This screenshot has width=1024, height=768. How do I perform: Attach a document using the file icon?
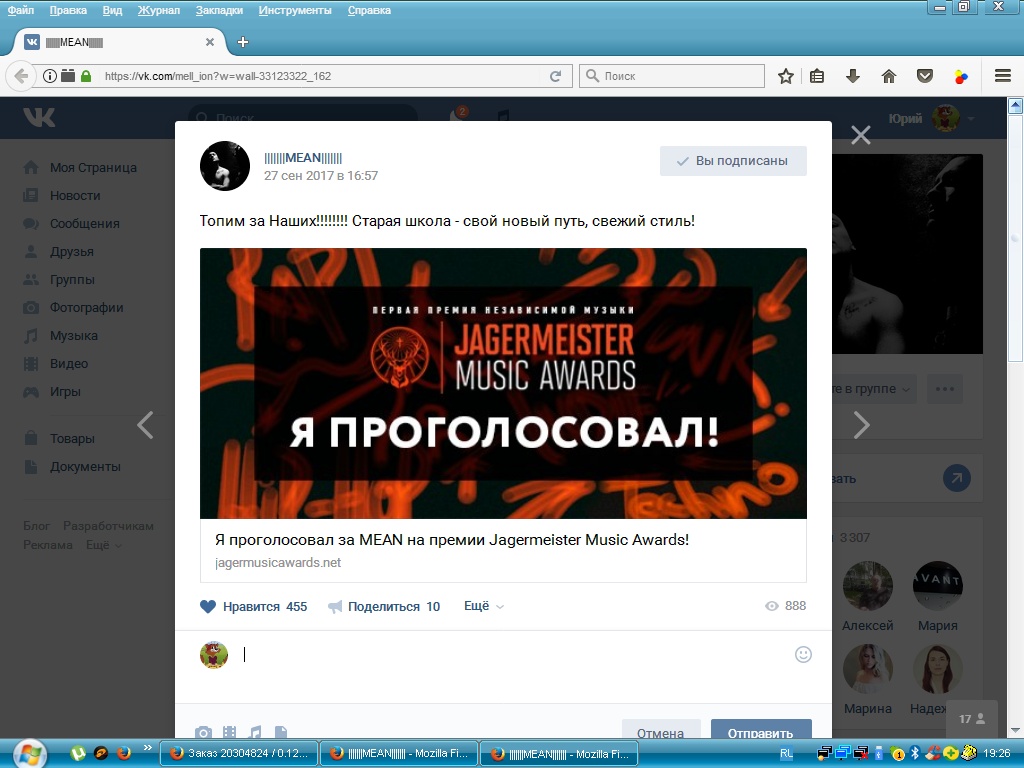click(281, 732)
